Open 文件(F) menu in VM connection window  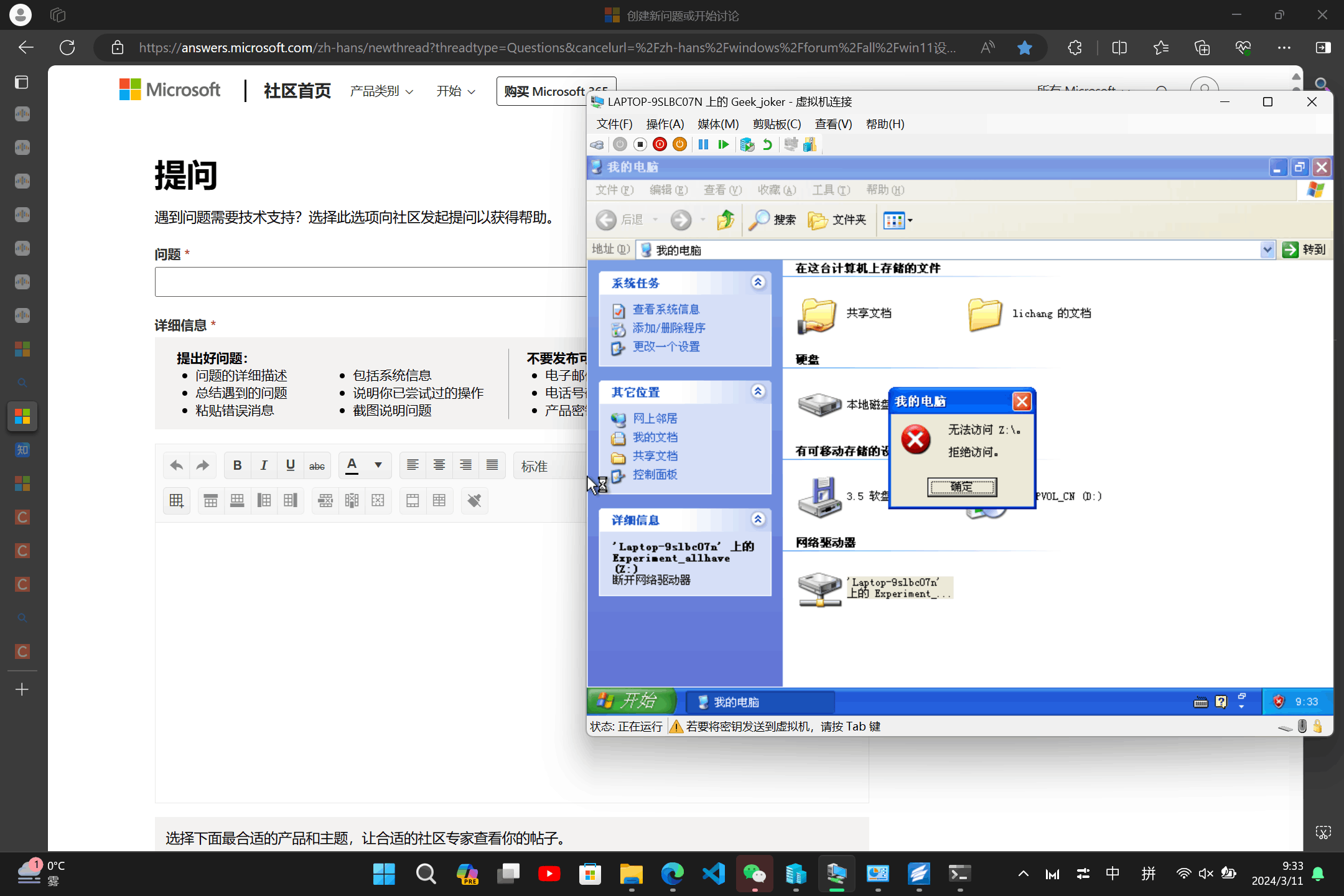tap(614, 124)
